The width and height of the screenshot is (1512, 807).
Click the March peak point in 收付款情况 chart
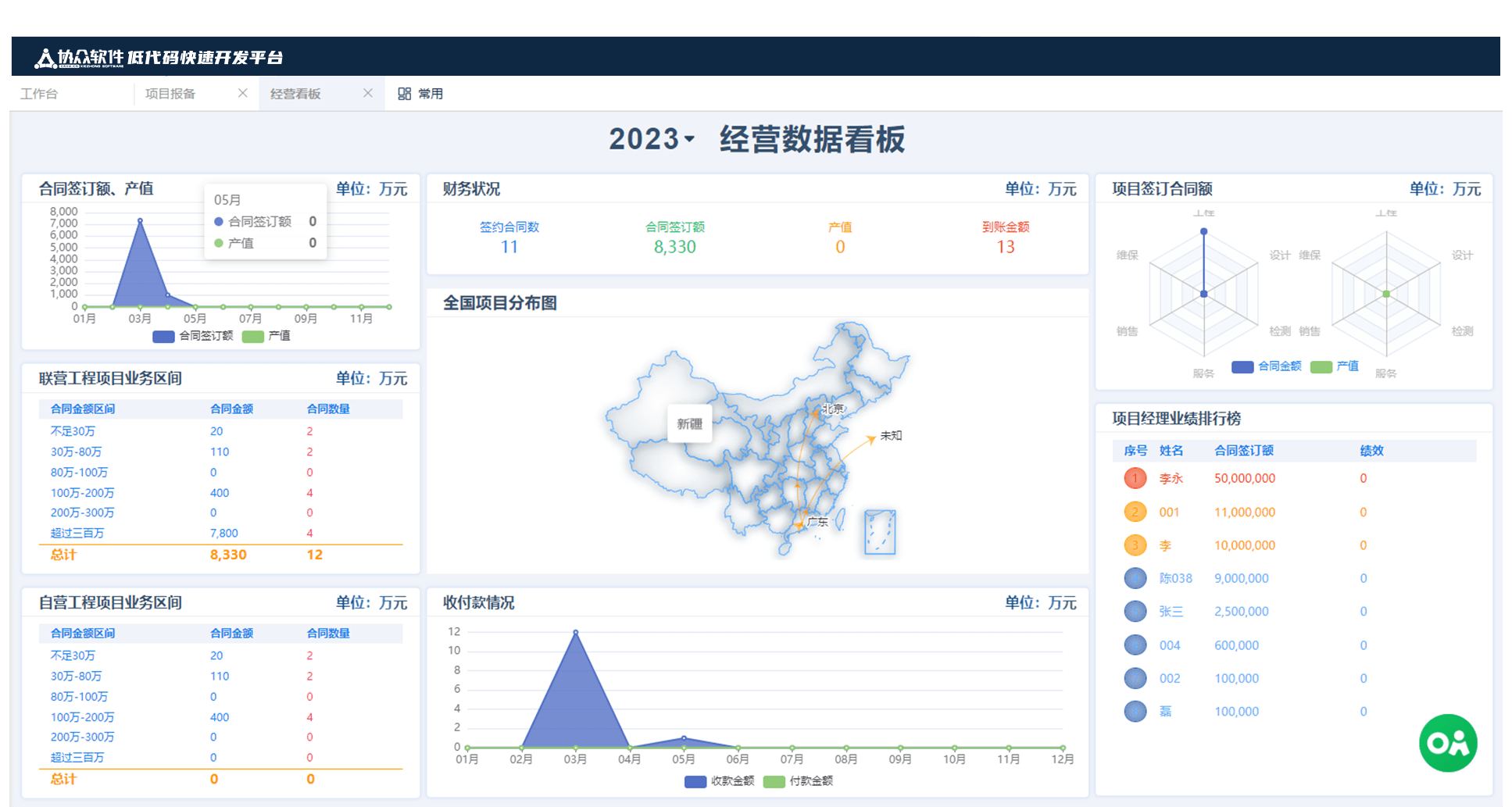point(575,632)
